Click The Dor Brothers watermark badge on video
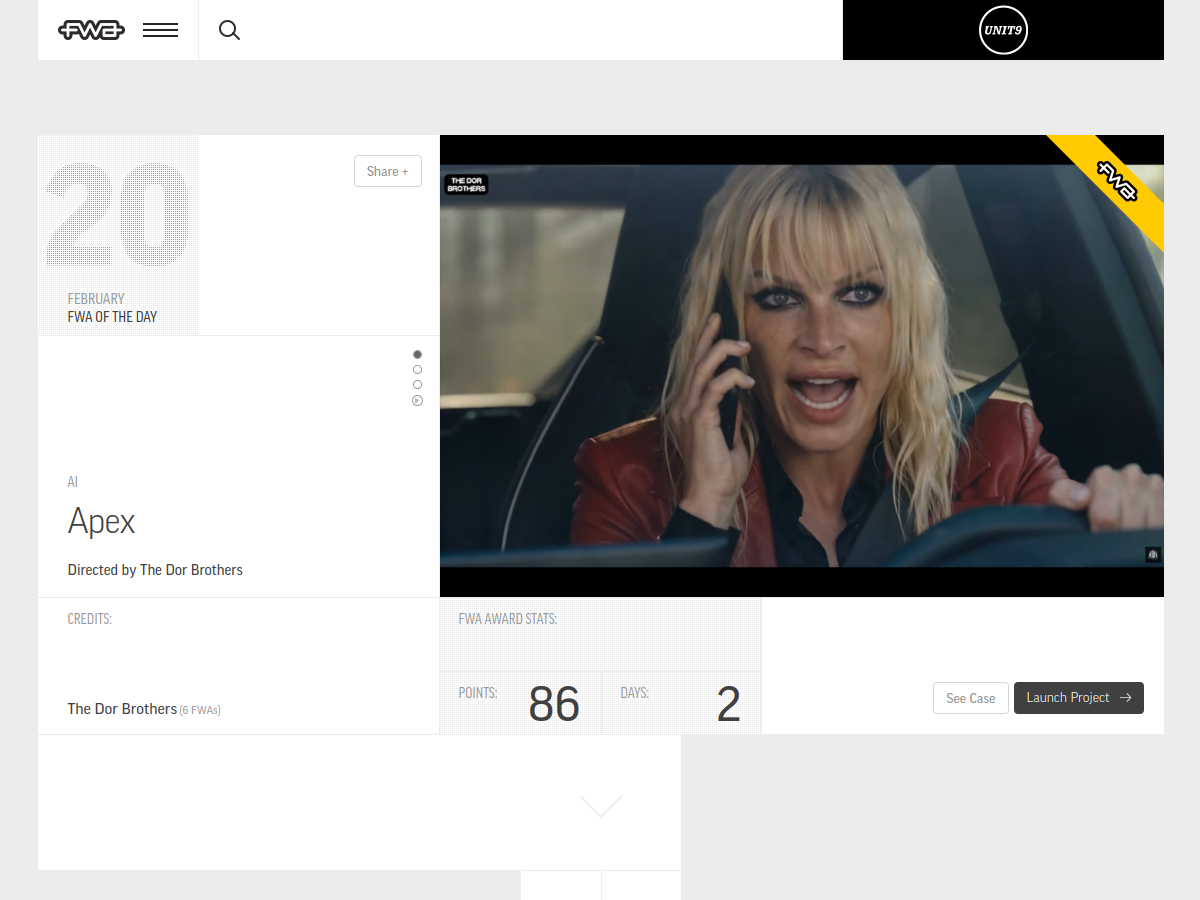Viewport: 1200px width, 900px height. [467, 185]
